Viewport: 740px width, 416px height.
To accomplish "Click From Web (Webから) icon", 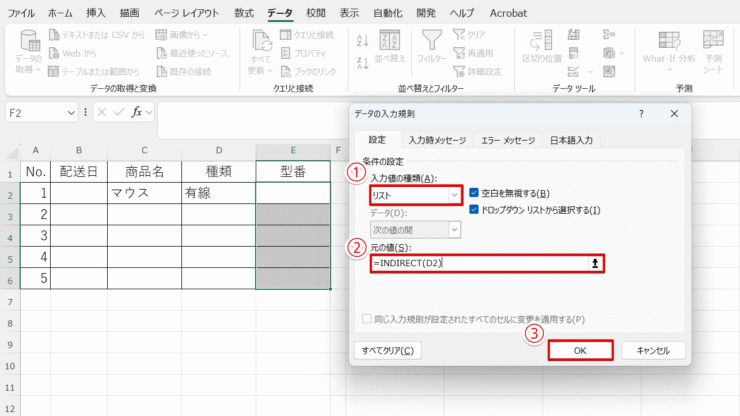I will [54, 53].
